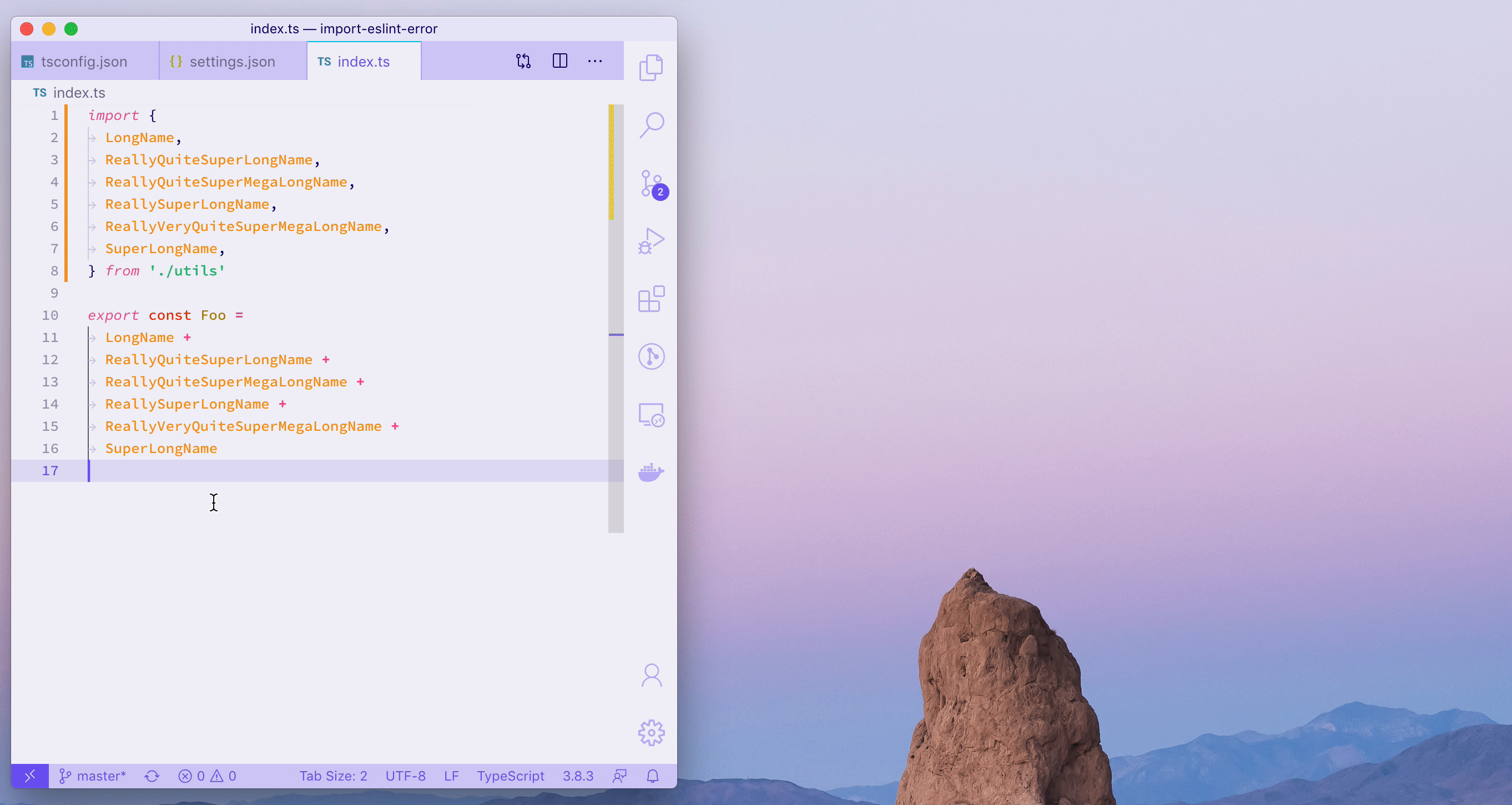Open the Docker whale view
Viewport: 1512px width, 805px height.
coord(651,472)
